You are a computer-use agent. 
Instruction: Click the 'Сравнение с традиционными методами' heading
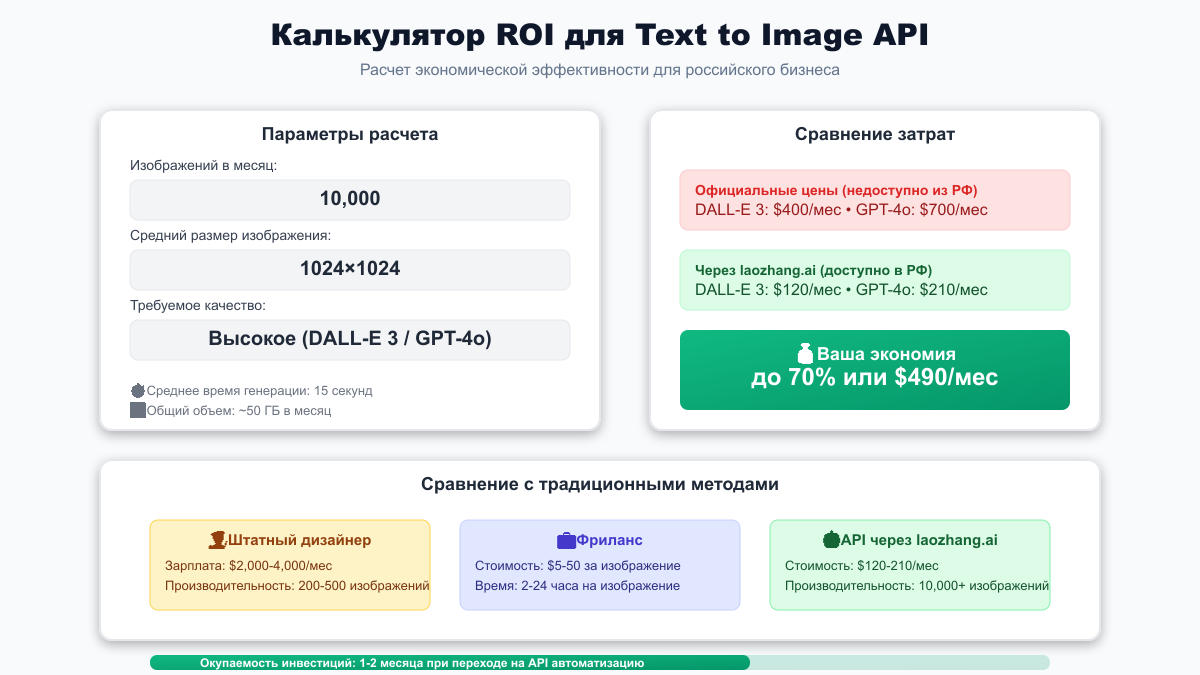point(600,483)
